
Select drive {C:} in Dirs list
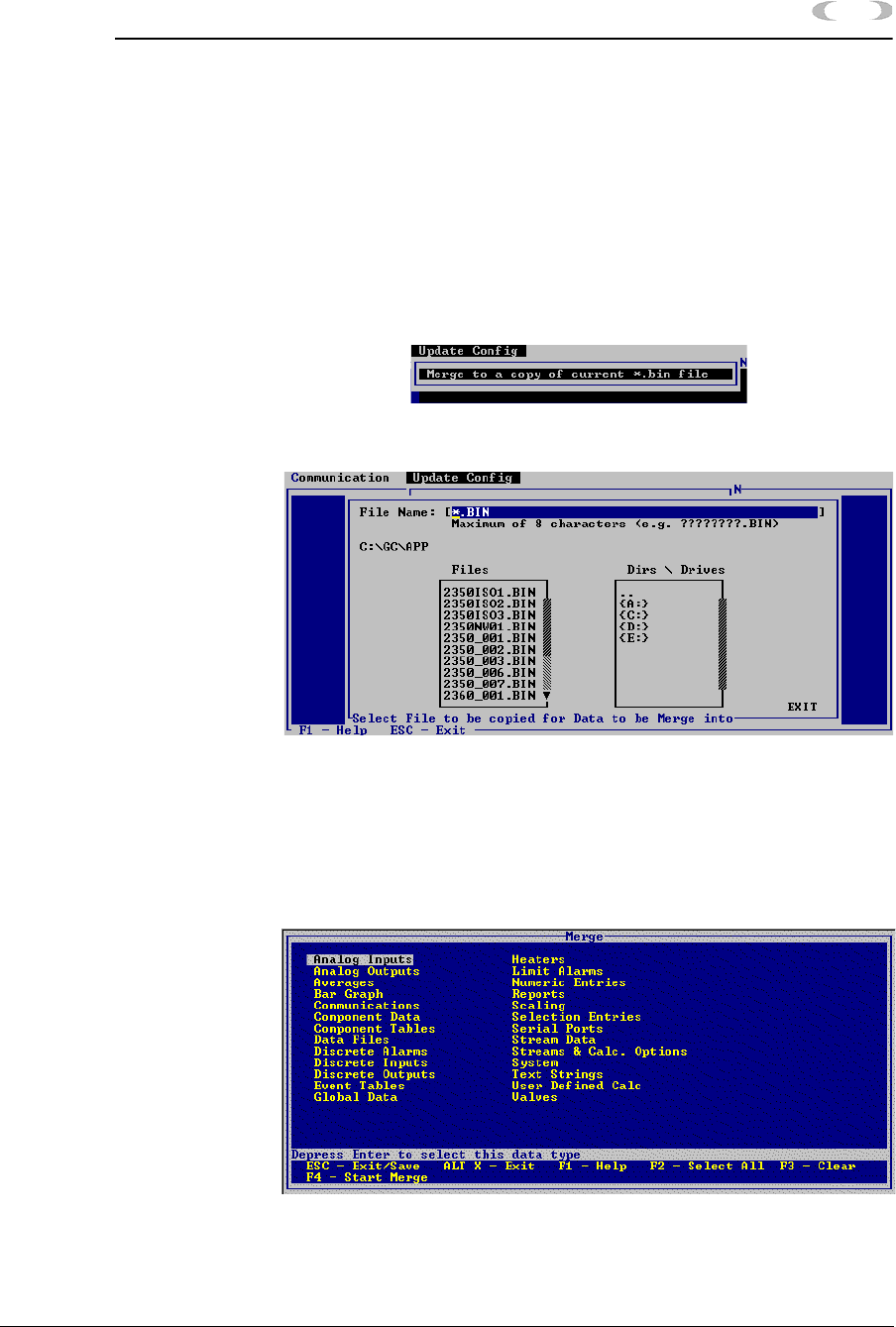pyautogui.click(x=633, y=615)
